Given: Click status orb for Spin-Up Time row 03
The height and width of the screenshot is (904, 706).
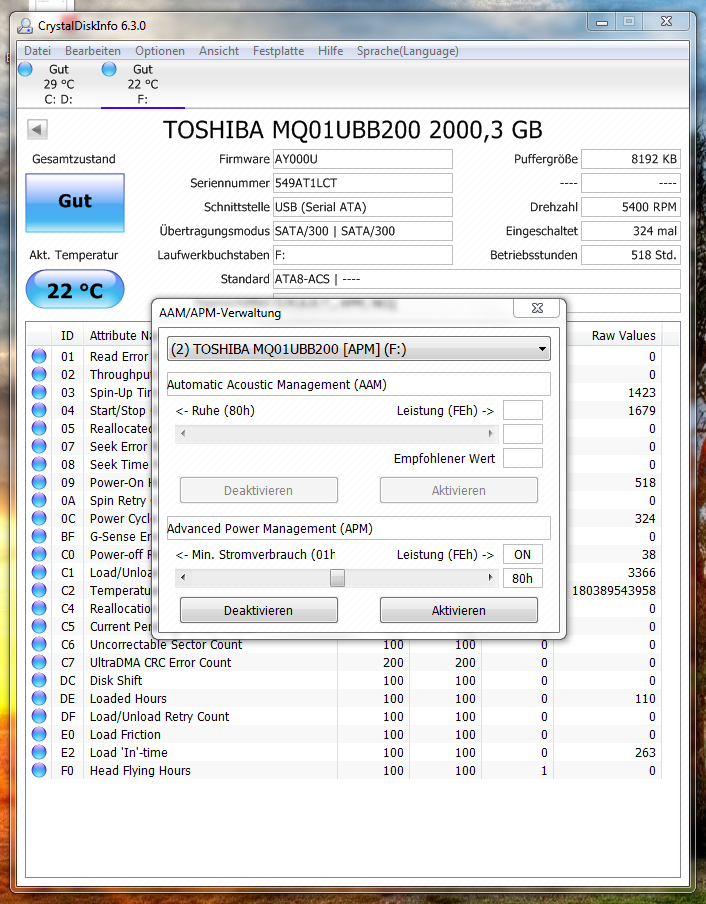Looking at the screenshot, I should point(39,392).
